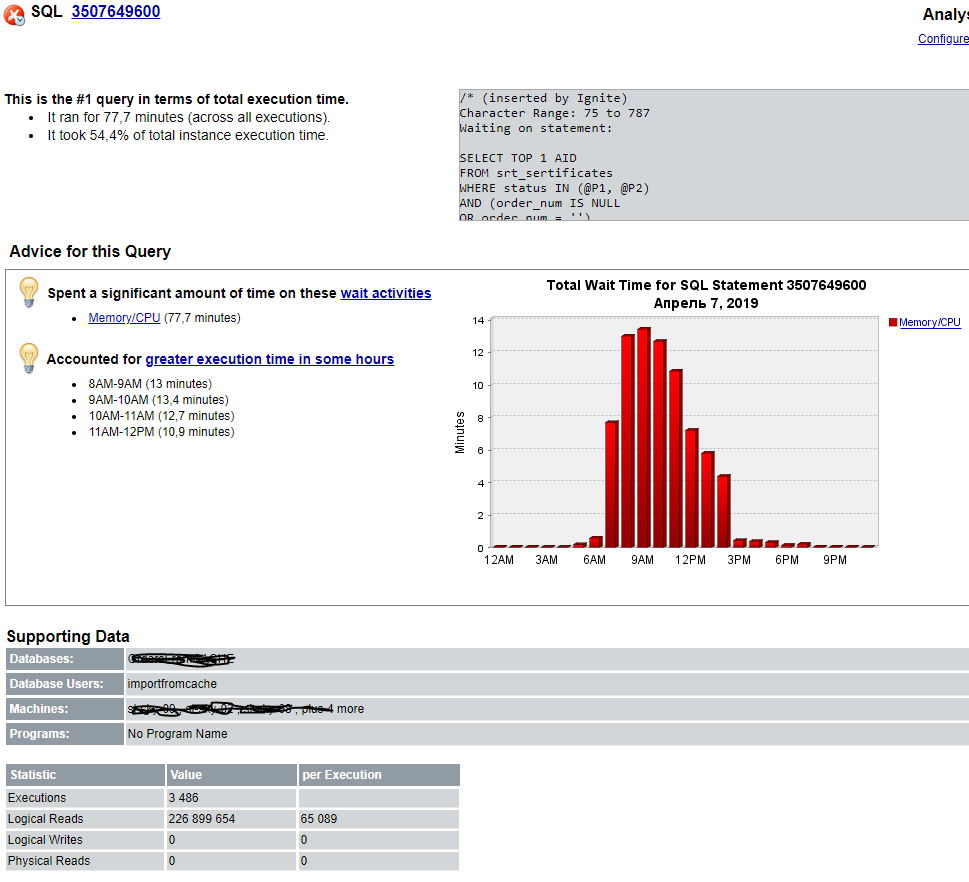Select the '11AM-12PM (10,9 minutes)' entry
Screen dimensions: 969x882
161,432
